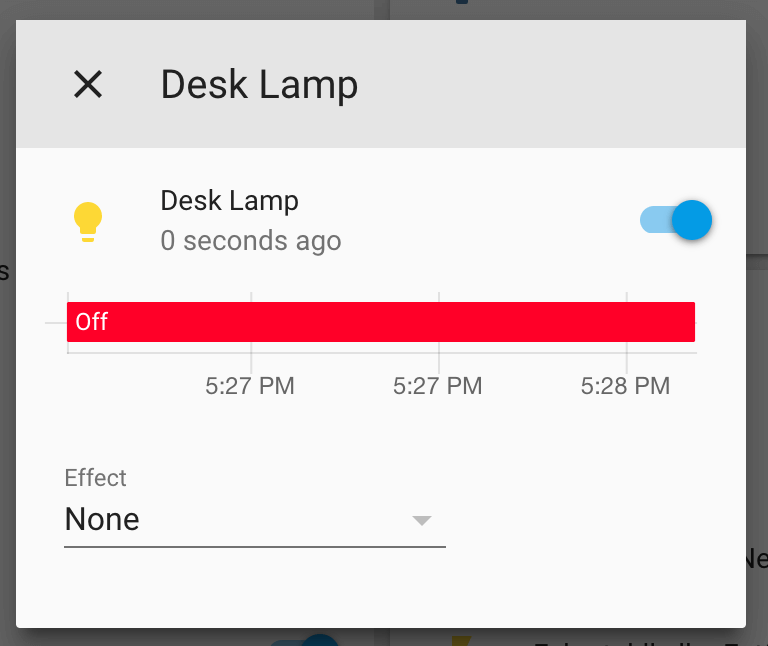Click the gray dialog header bar
Image resolution: width=768 pixels, height=646 pixels.
pyautogui.click(x=550, y=84)
